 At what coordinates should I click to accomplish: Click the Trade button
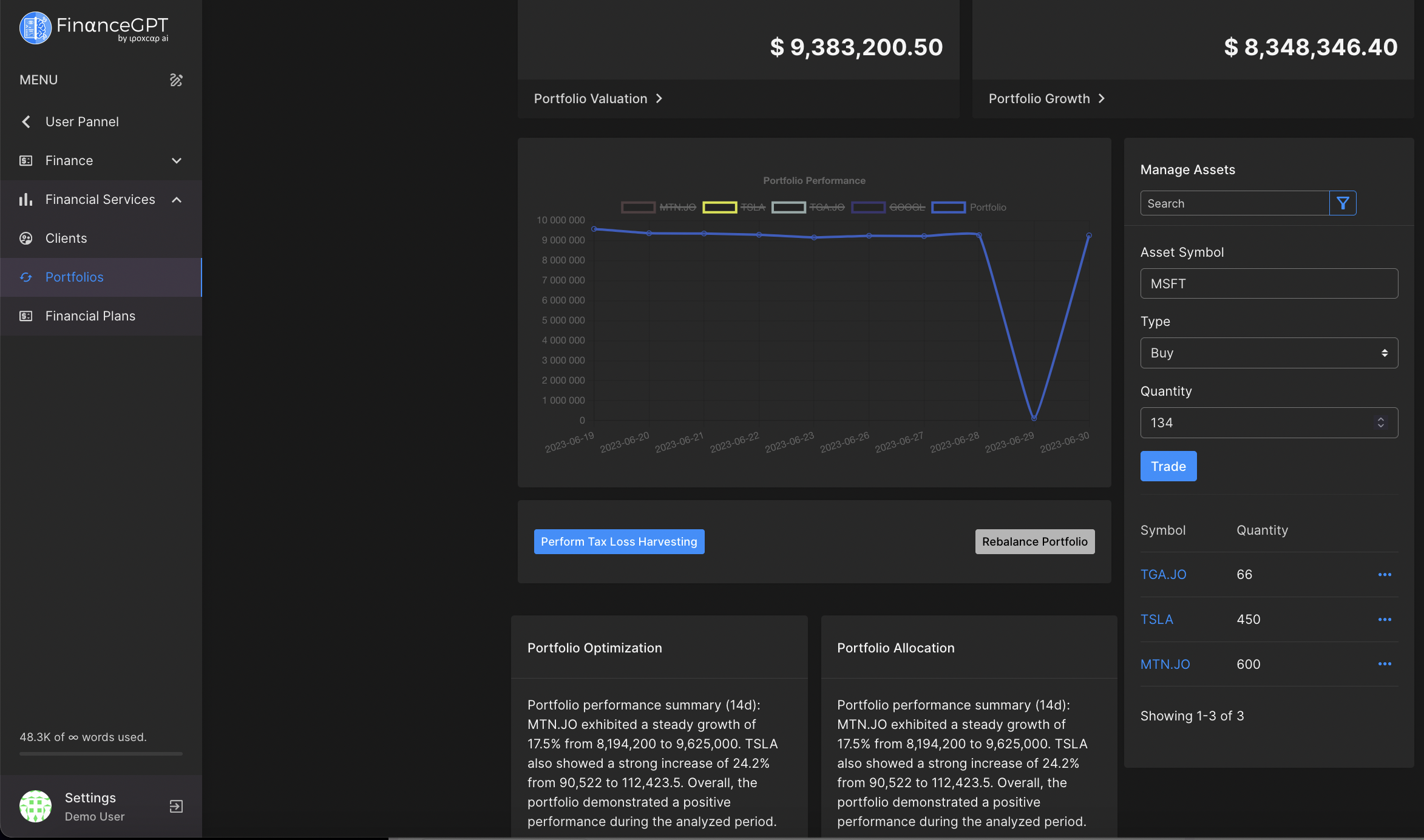tap(1168, 466)
